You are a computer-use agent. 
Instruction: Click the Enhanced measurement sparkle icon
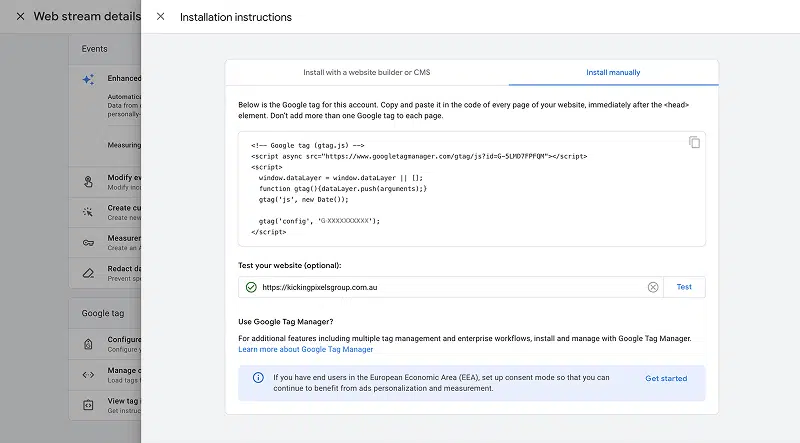tap(88, 80)
